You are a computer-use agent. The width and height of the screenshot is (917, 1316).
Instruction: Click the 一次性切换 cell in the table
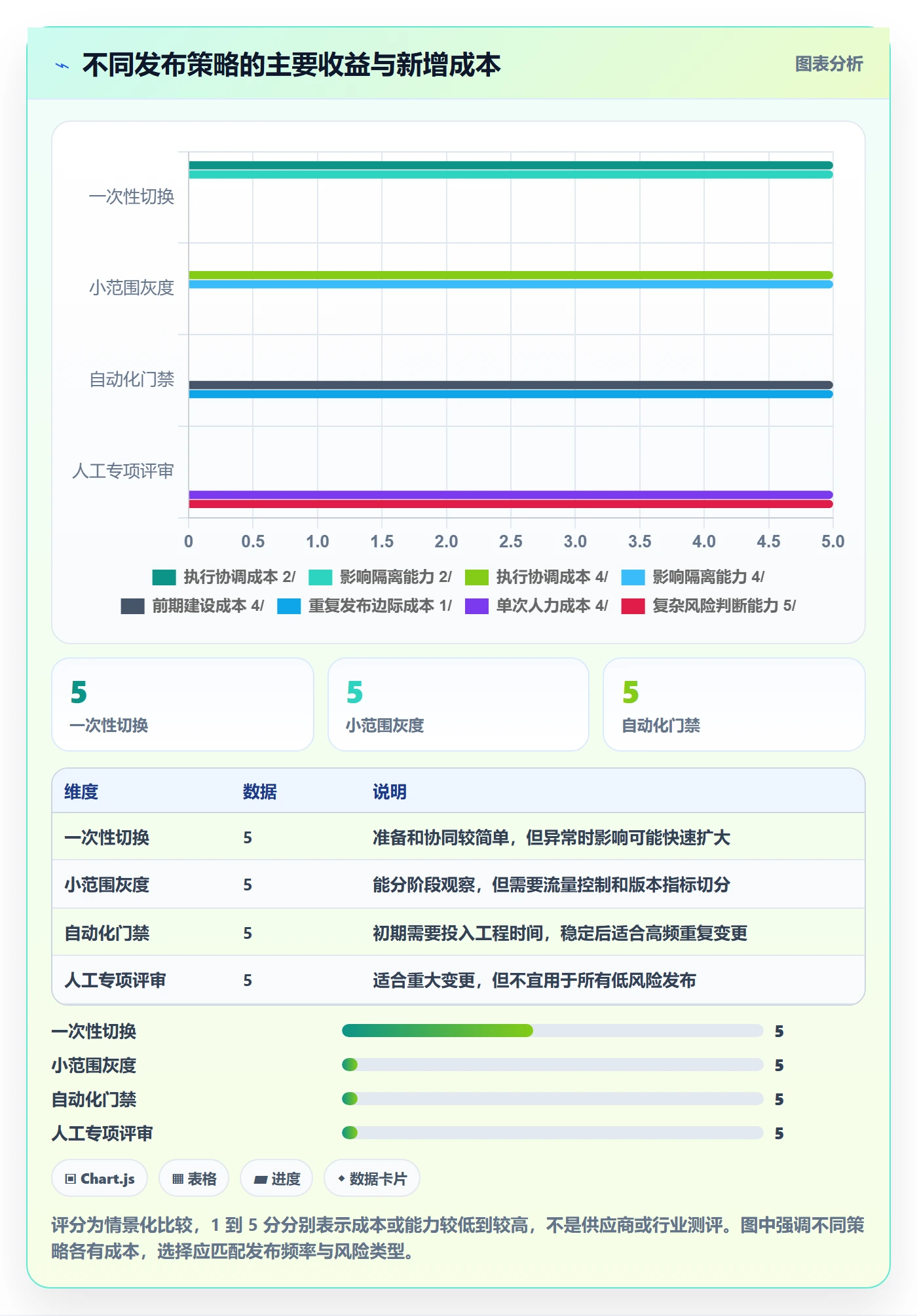tap(107, 837)
